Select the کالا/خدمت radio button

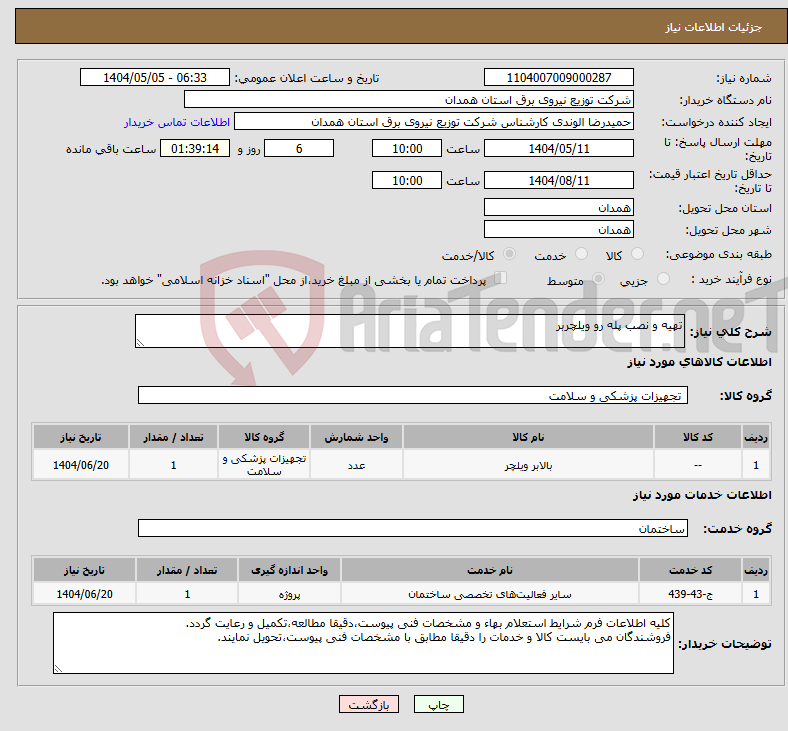tap(510, 254)
